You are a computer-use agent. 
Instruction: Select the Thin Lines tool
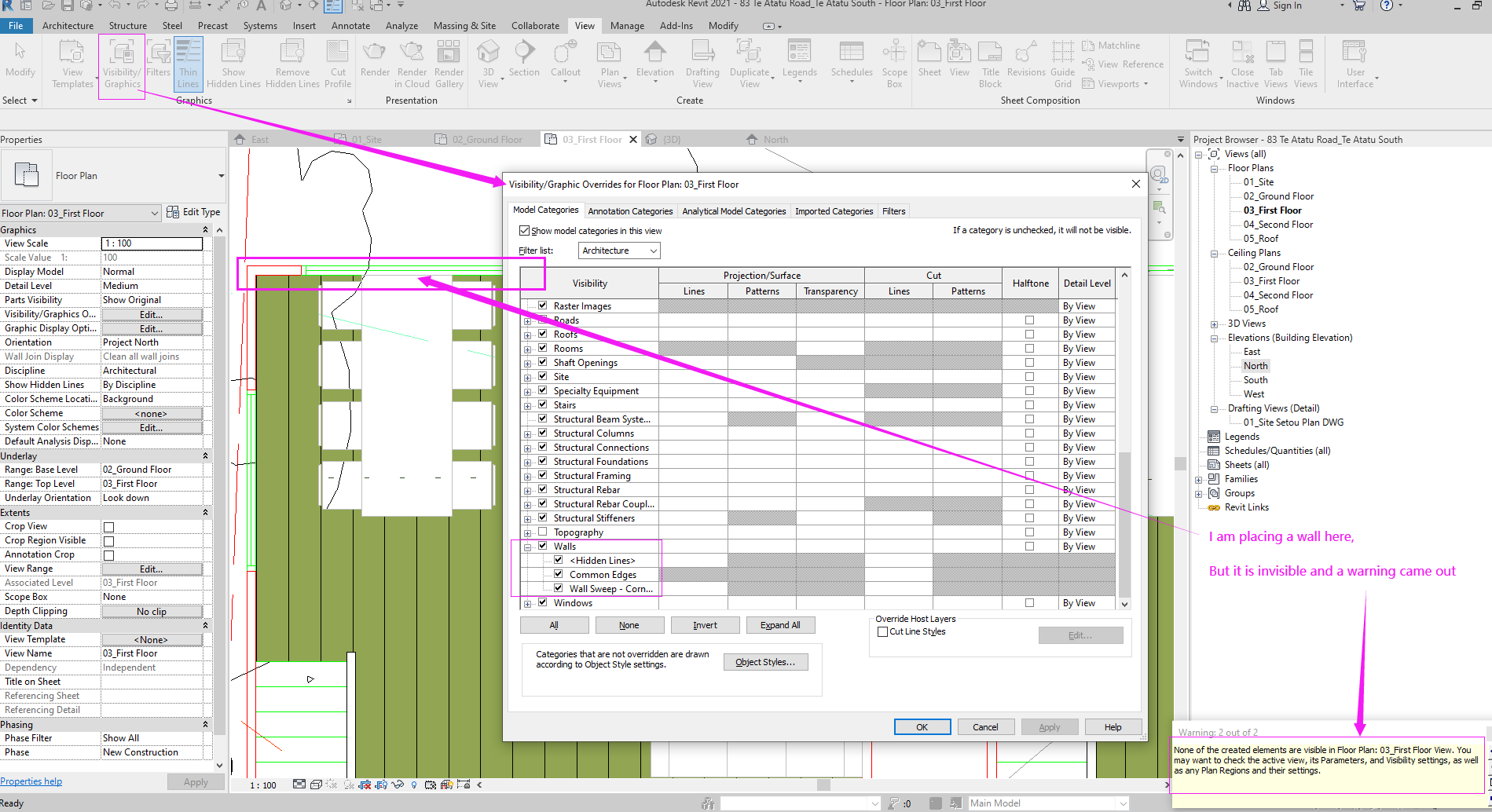pos(188,64)
